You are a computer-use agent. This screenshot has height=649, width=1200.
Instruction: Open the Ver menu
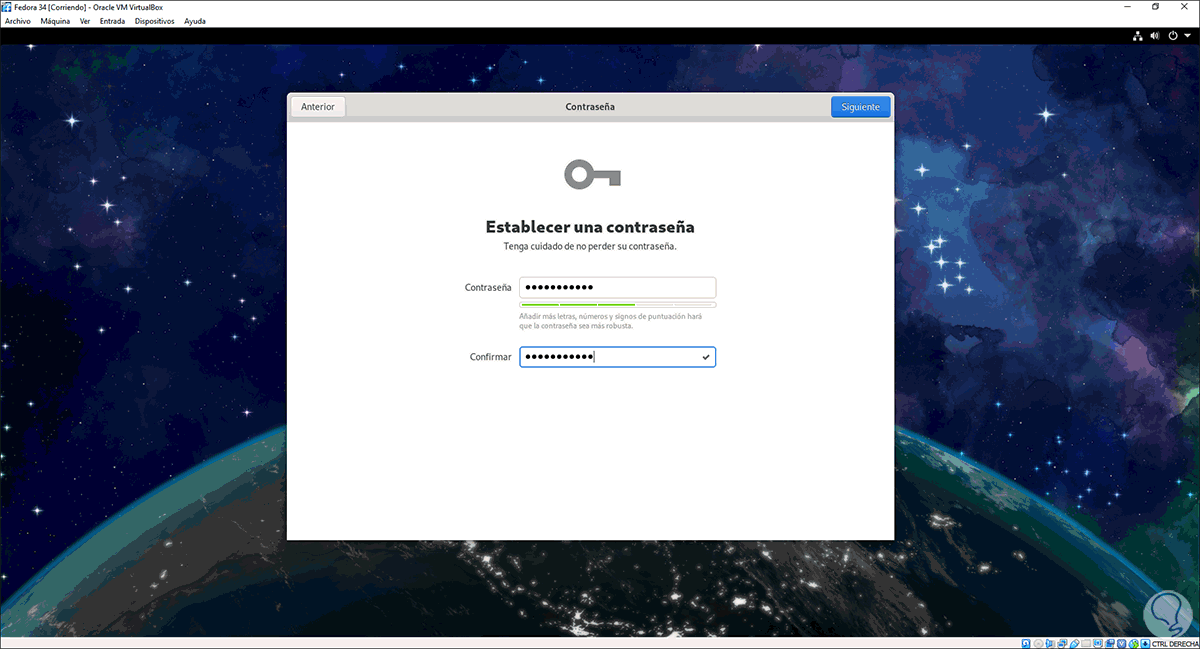(x=85, y=21)
